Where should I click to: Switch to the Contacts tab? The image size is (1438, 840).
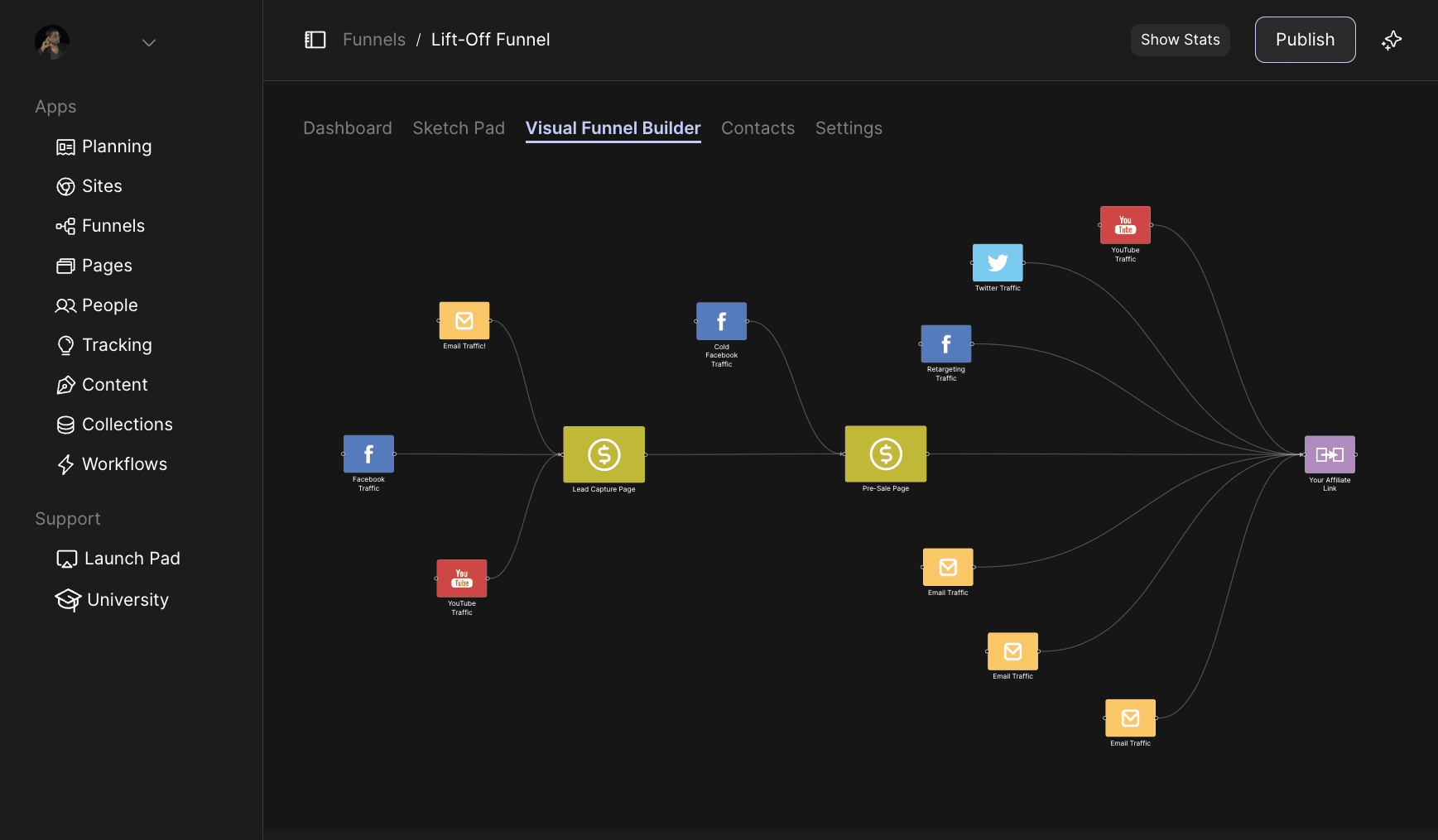(x=757, y=128)
